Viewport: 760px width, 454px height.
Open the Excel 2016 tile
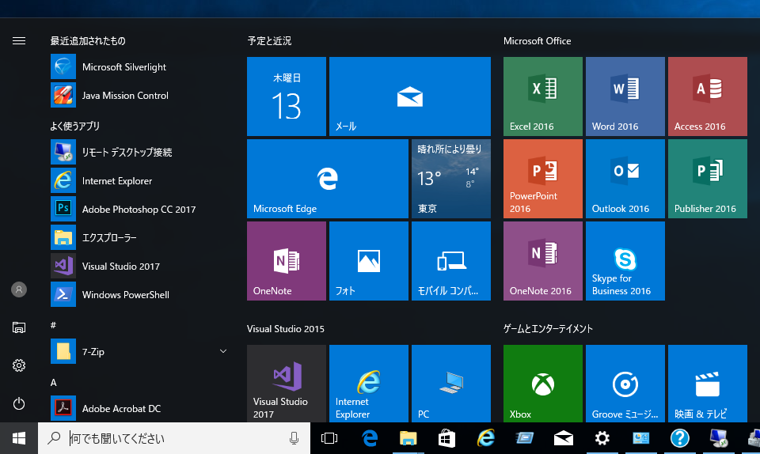coord(543,96)
